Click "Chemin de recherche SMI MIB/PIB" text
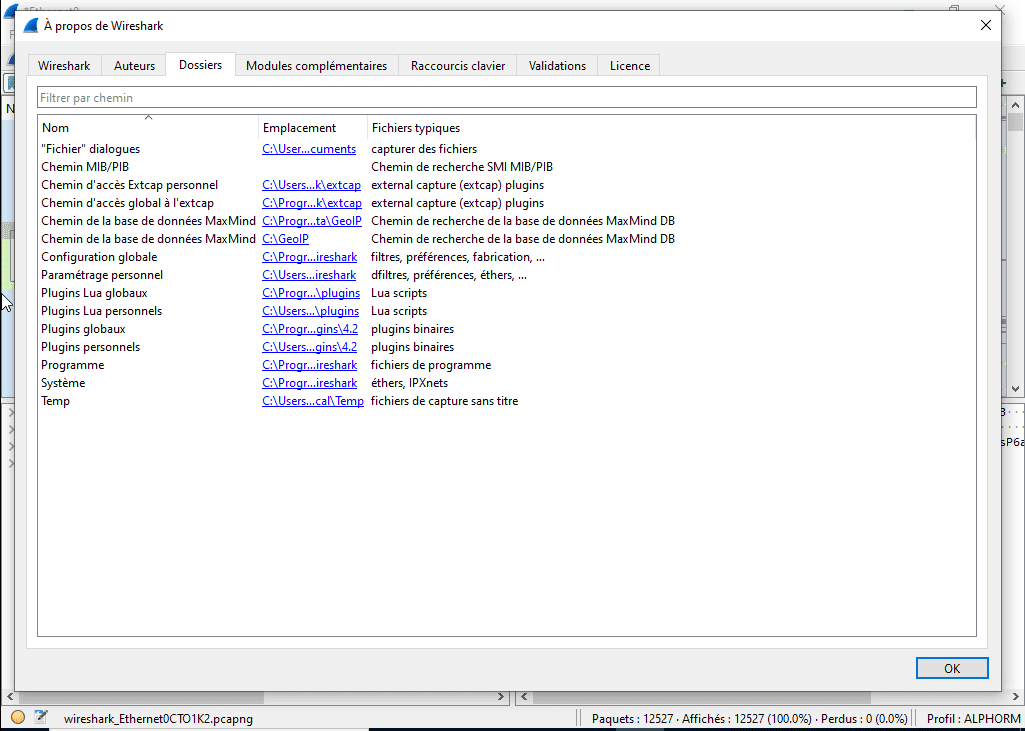 pos(462,167)
